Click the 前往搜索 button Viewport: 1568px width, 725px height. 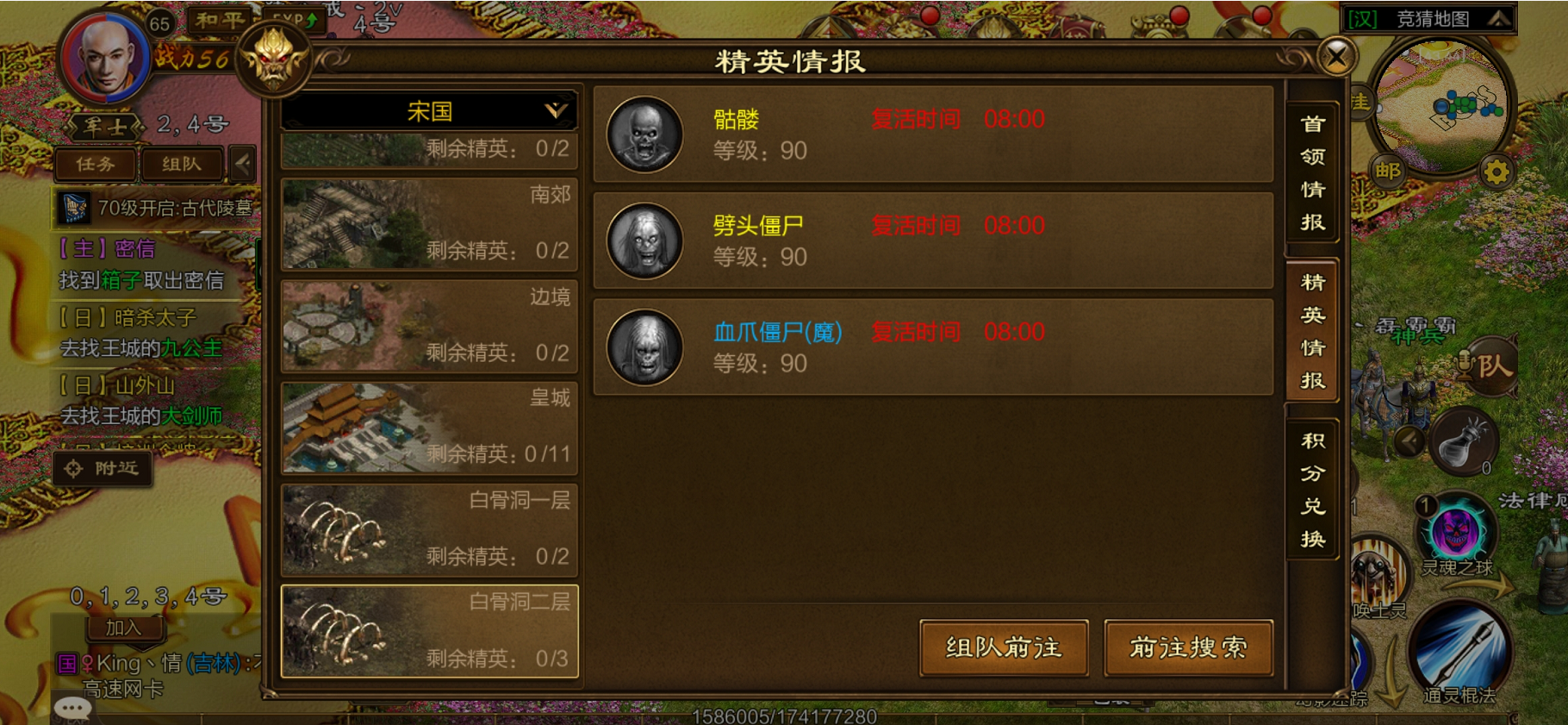tap(1188, 647)
